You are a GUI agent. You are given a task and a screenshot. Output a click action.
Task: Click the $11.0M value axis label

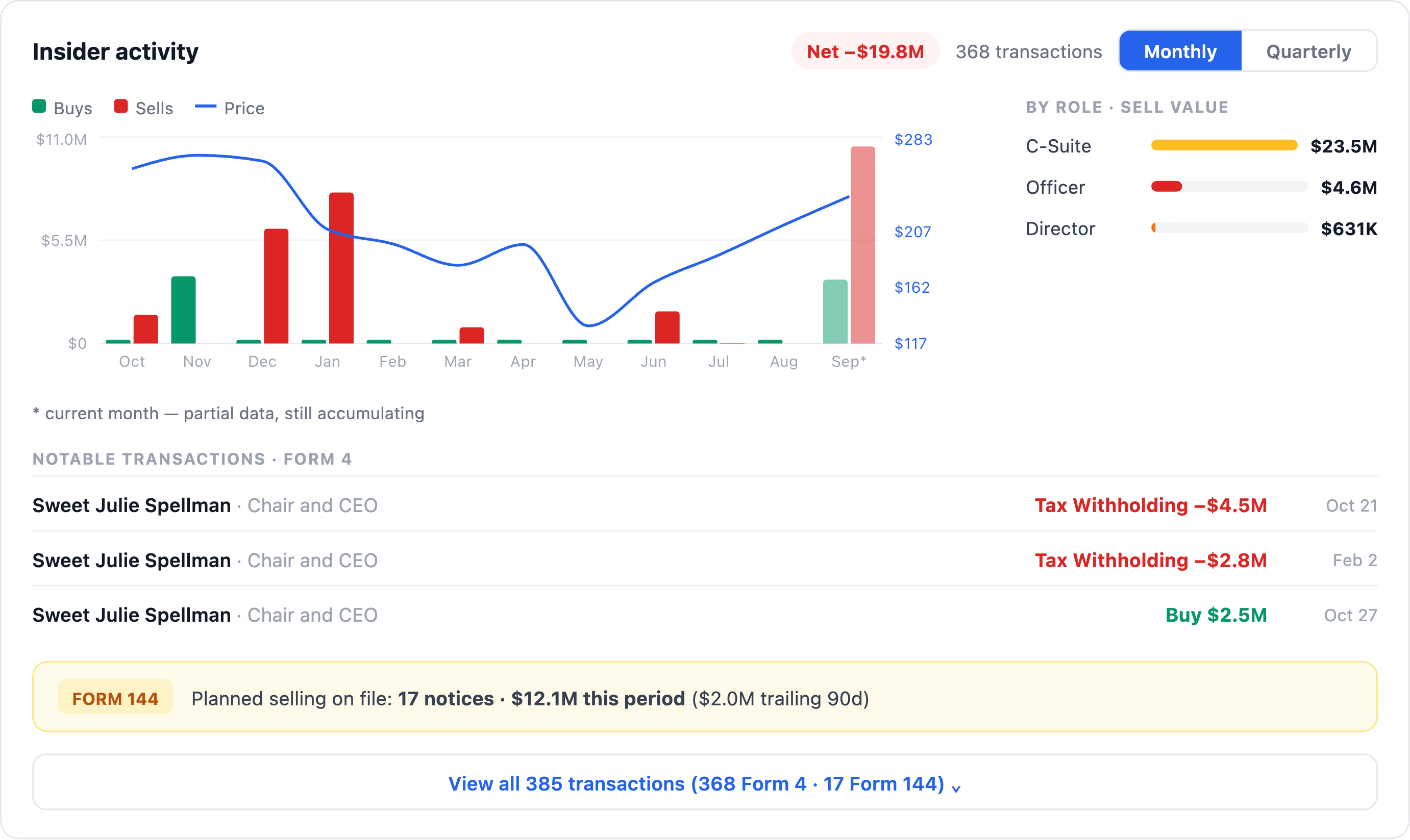61,139
